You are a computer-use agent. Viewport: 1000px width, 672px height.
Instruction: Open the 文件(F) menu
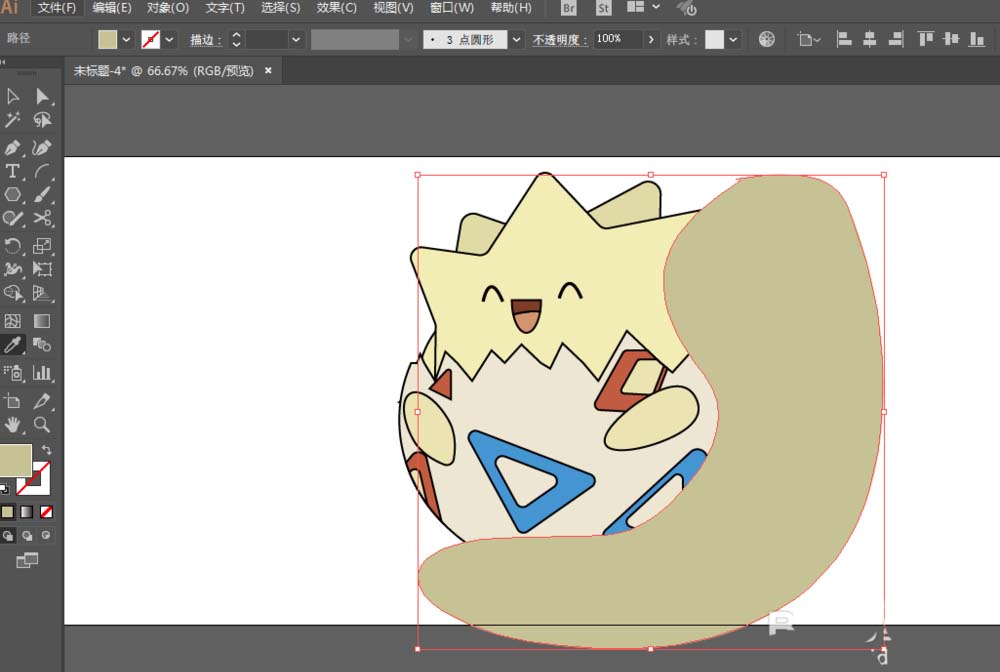tap(57, 8)
